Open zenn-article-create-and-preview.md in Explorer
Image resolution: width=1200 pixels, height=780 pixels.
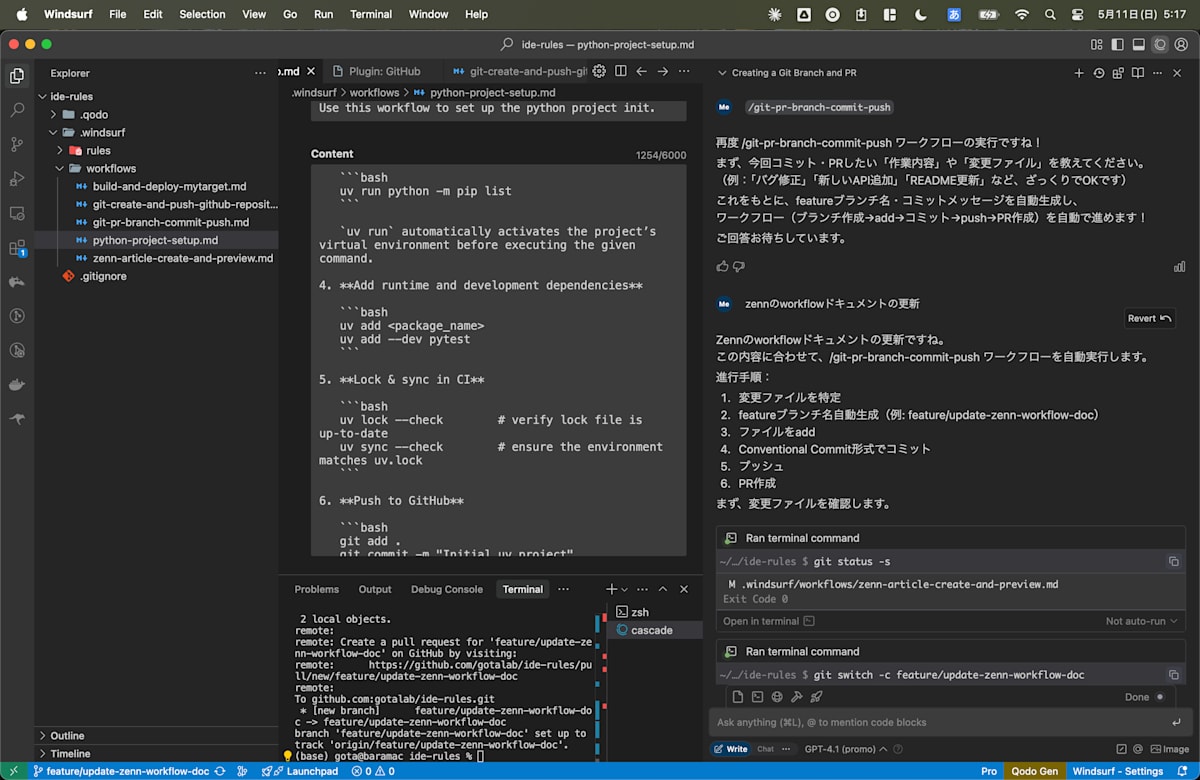click(182, 258)
